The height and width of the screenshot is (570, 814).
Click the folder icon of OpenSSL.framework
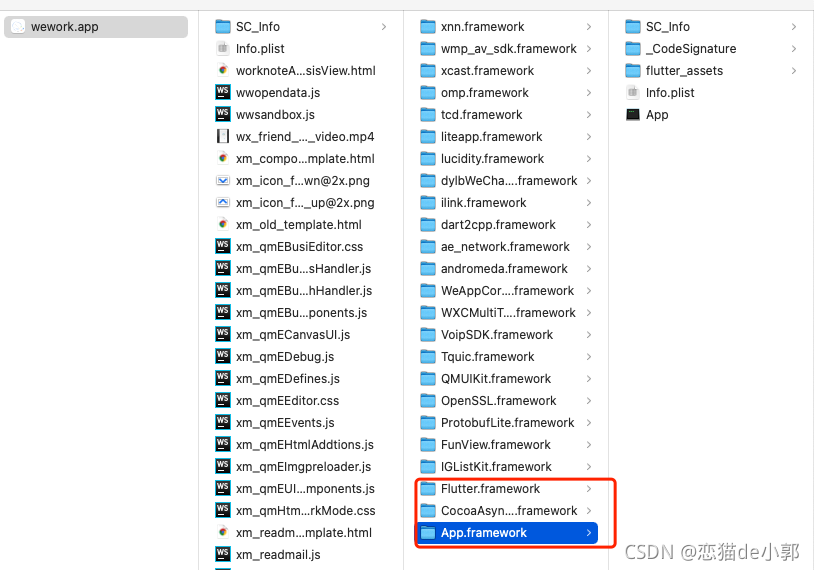click(428, 401)
